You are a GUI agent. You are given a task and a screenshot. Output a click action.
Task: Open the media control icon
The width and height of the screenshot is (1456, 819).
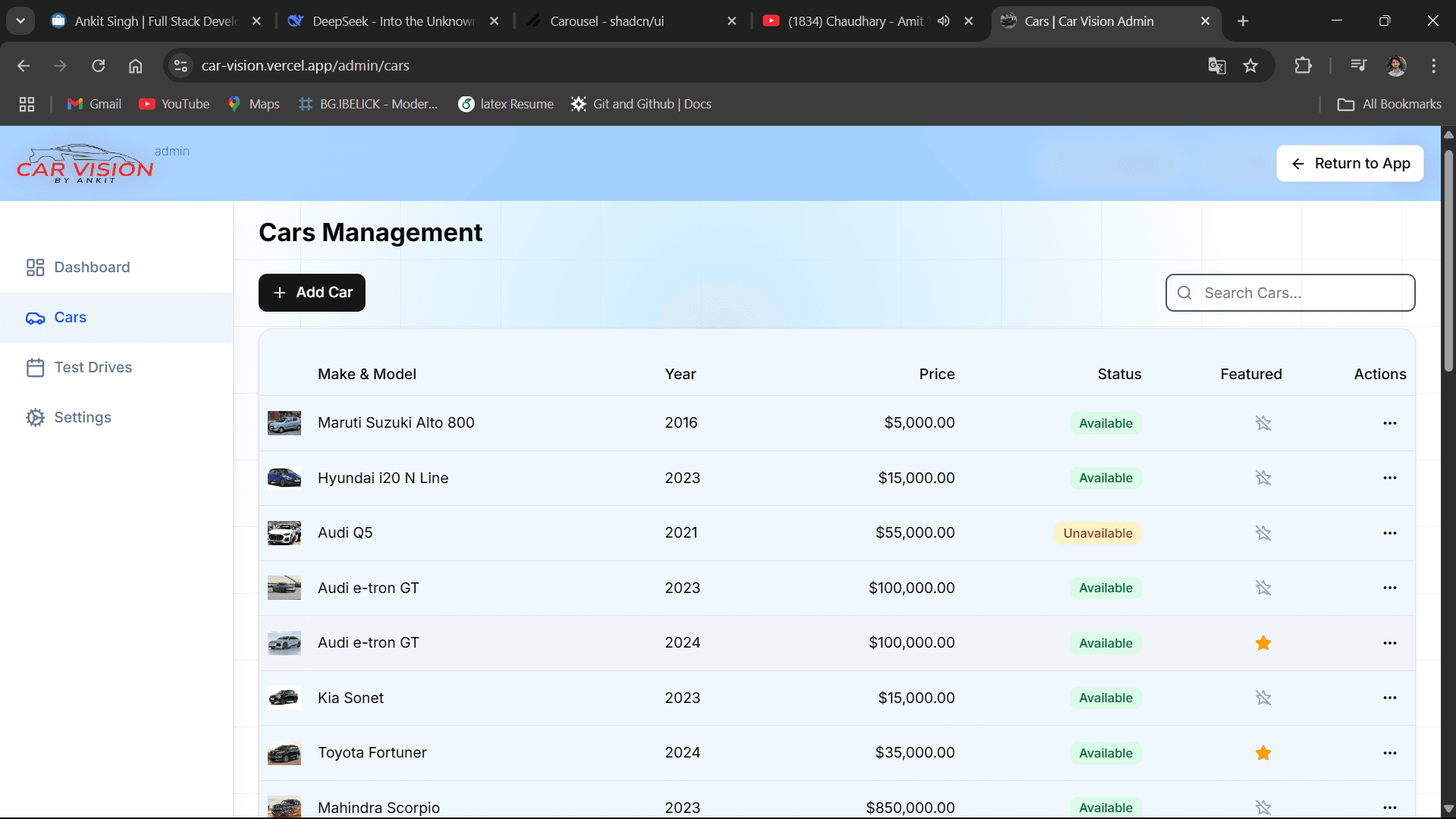[x=1358, y=66]
